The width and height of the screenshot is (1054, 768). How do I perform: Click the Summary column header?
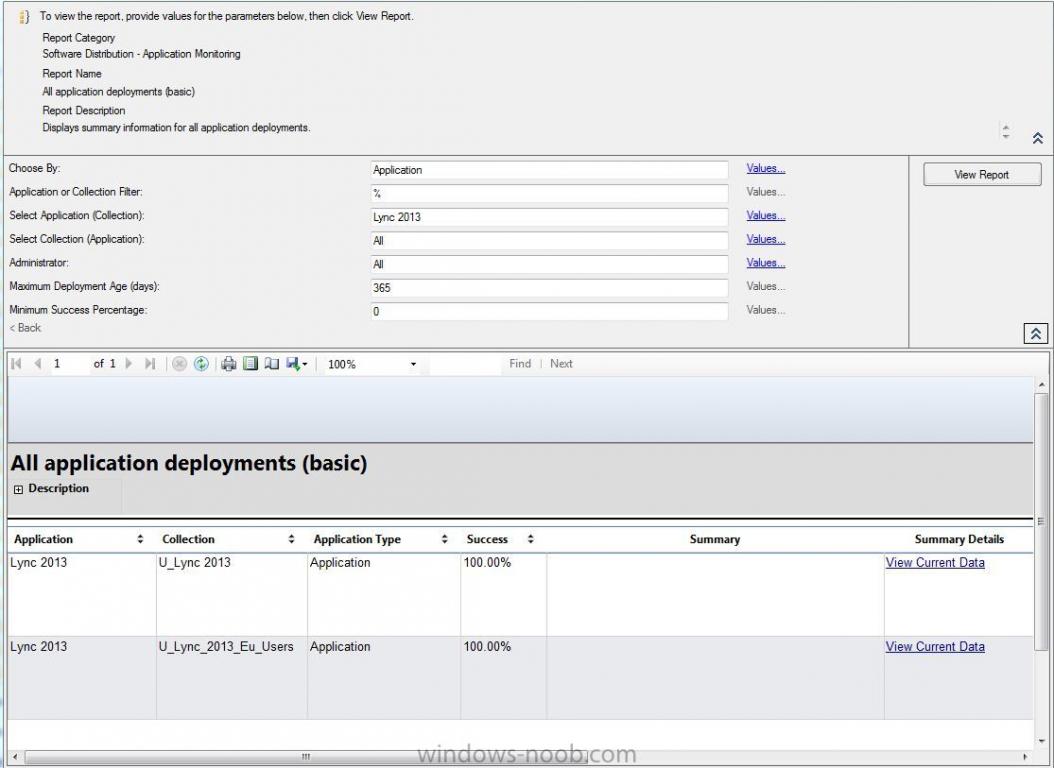tap(715, 539)
